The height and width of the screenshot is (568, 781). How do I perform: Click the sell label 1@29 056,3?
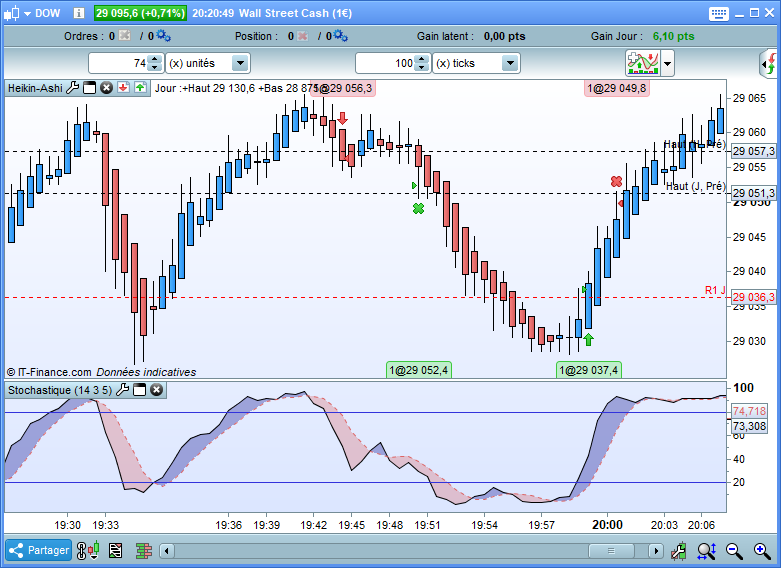click(343, 88)
